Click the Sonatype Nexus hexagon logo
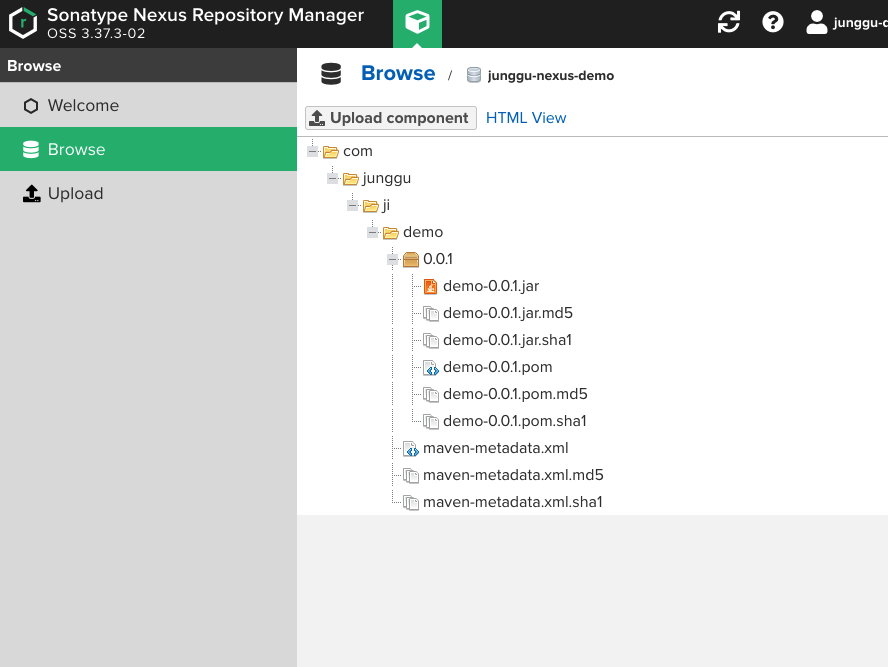The image size is (888, 667). [23, 23]
